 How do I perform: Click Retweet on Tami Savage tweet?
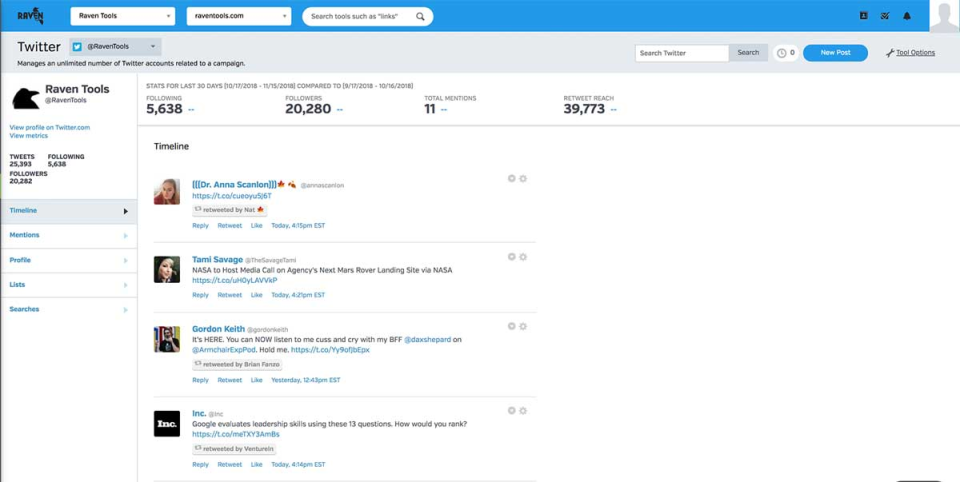(230, 295)
